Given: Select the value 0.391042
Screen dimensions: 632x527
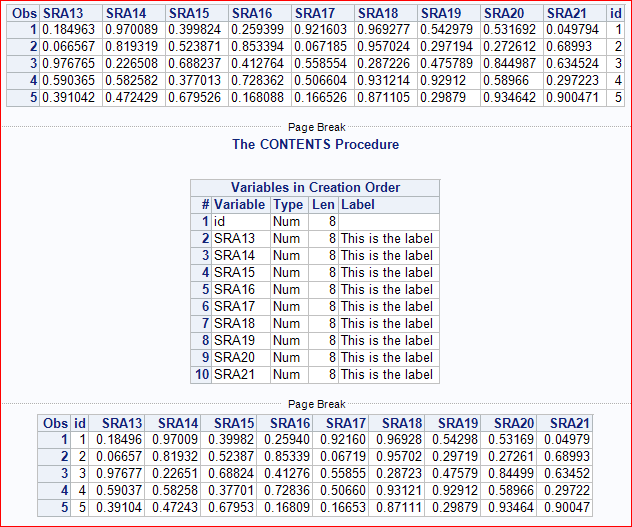Looking at the screenshot, I should click(69, 98).
